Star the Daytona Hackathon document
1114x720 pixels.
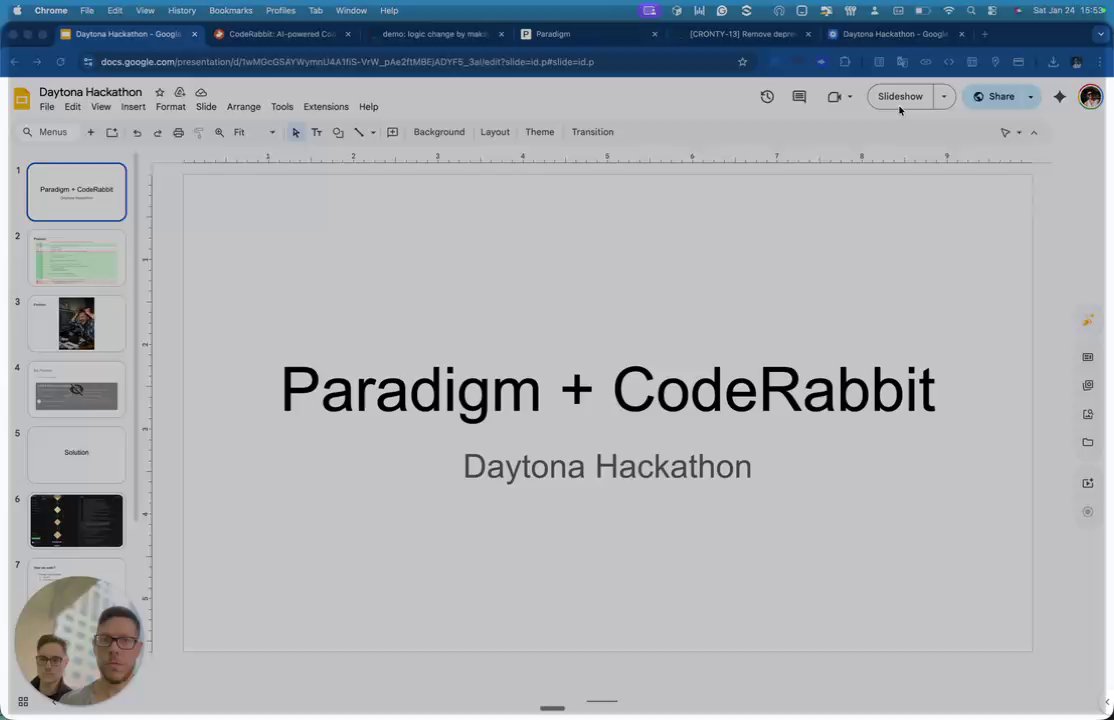pos(160,92)
